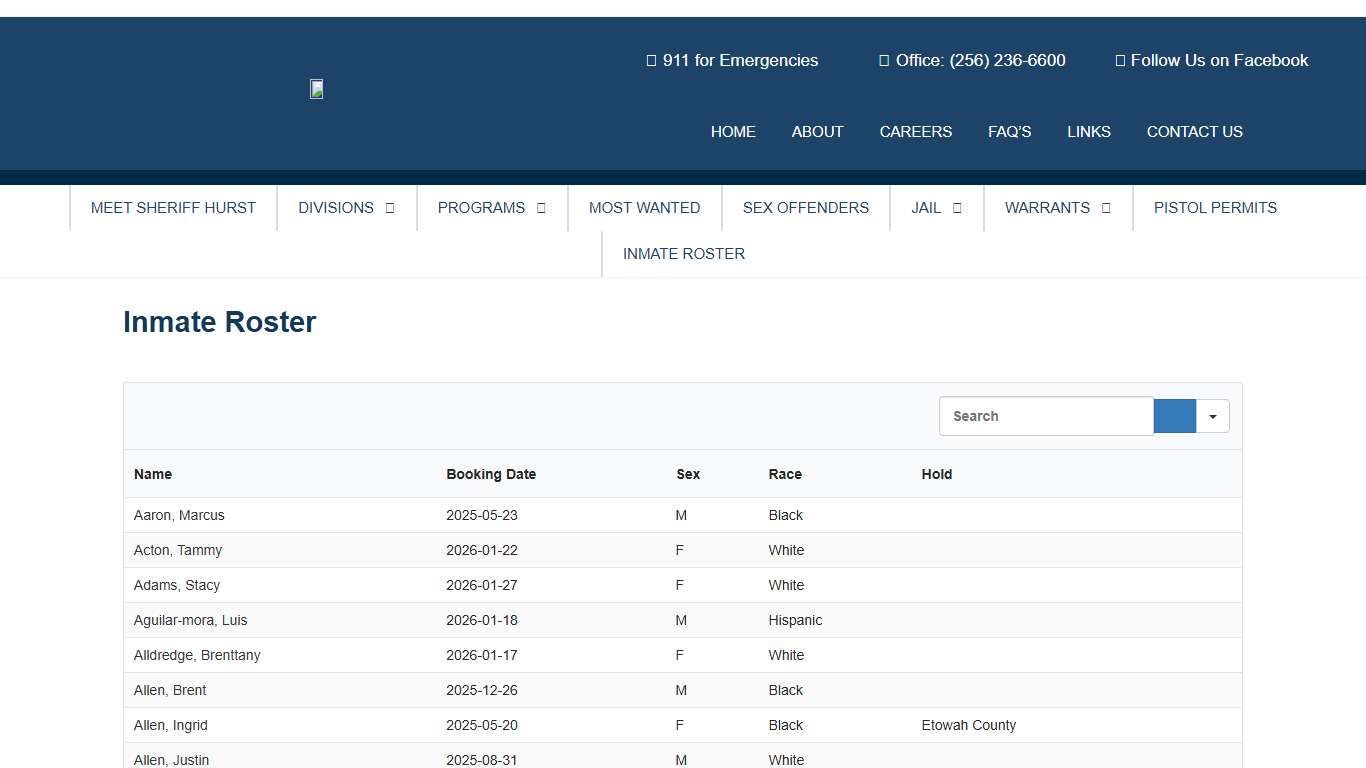Screen dimensions: 1366x768
Task: Go to the HOME menu item
Action: 733,131
